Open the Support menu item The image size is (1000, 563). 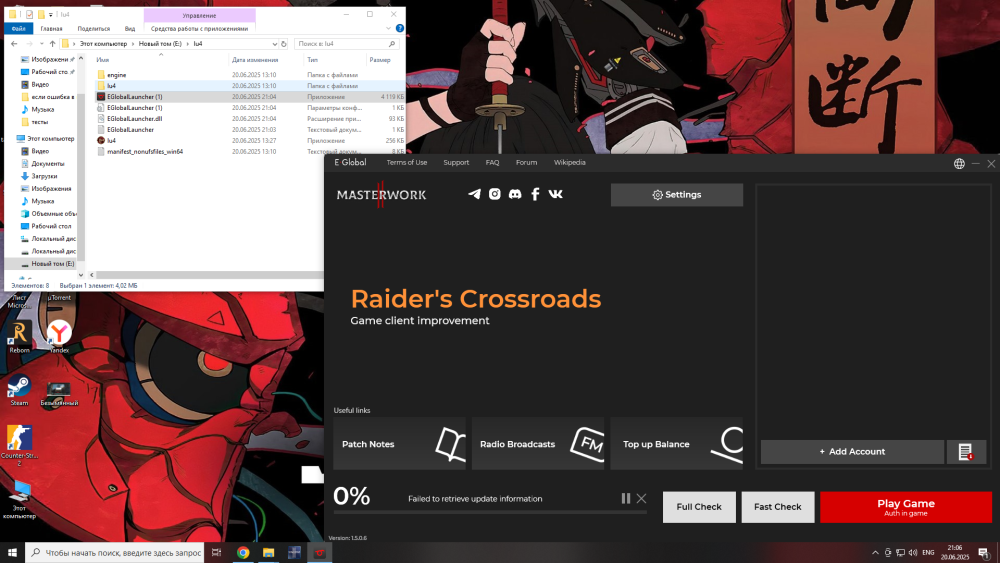456,162
